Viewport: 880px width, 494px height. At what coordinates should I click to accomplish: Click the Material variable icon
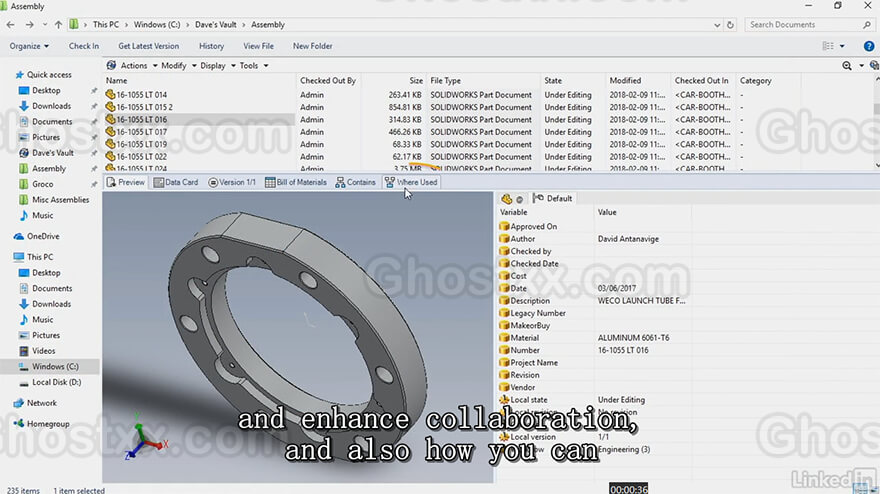point(504,338)
